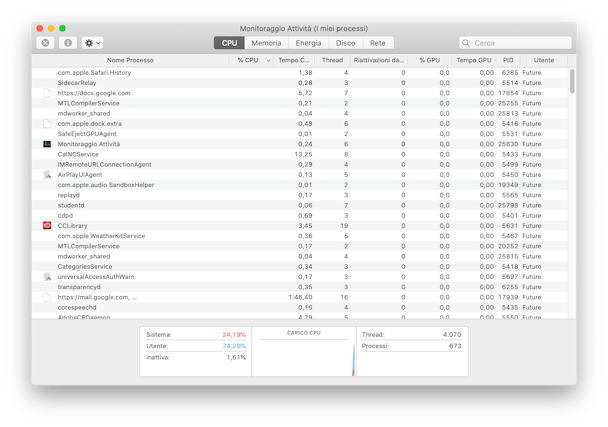
Task: Click the vertical scrollbar thumb
Action: (x=572, y=81)
